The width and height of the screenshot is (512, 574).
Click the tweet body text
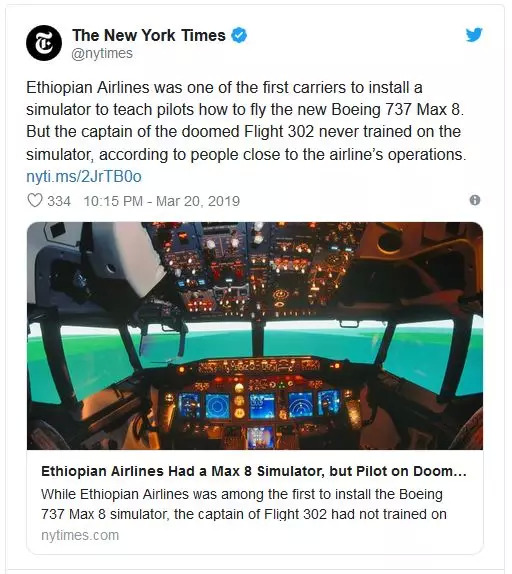click(246, 121)
